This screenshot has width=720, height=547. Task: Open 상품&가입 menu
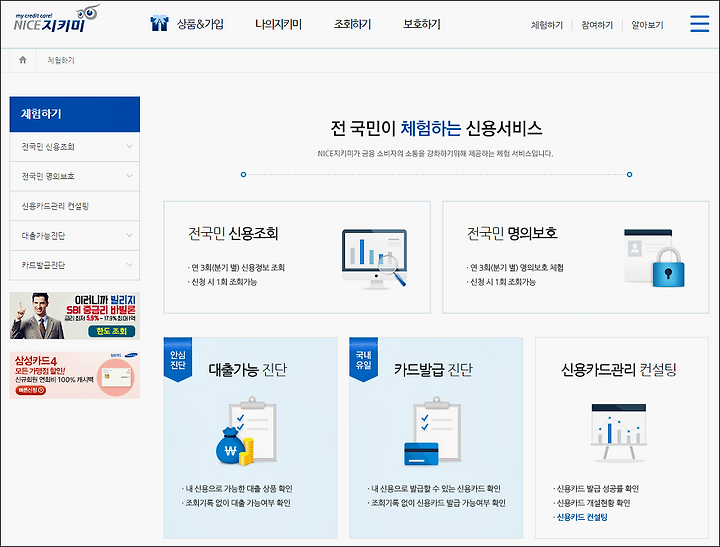click(x=201, y=24)
